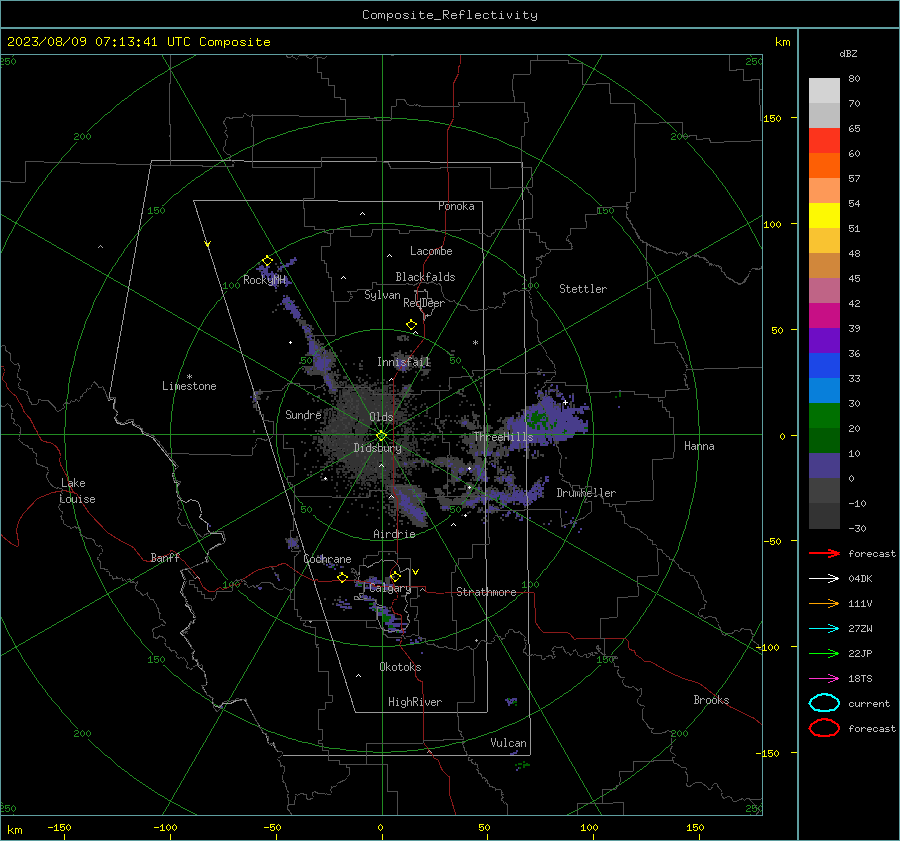Click the Vulcan map label
Viewport: 900px width, 841px height.
[x=508, y=743]
